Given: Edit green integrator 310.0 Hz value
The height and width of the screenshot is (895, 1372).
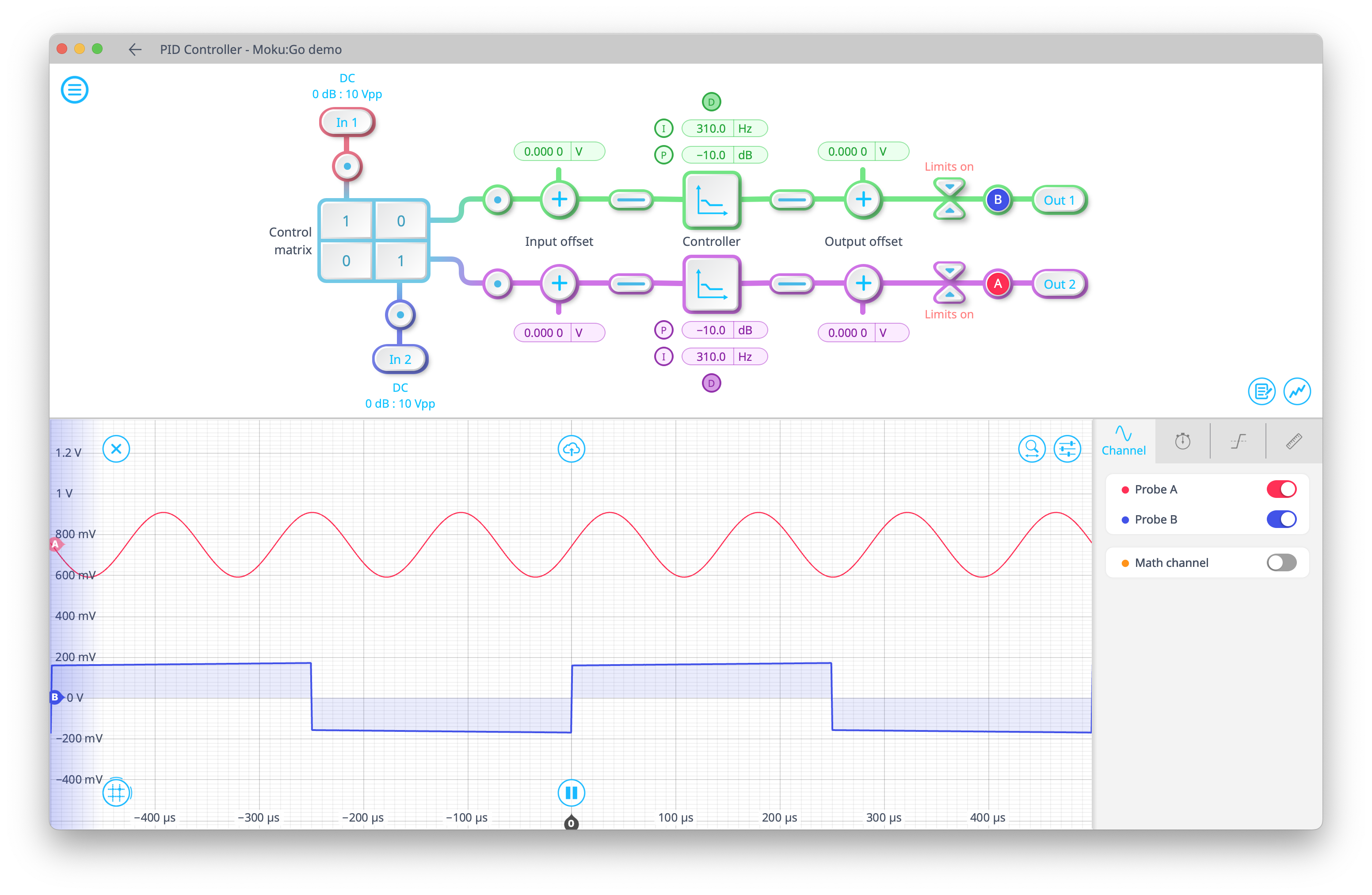Looking at the screenshot, I should 724,128.
